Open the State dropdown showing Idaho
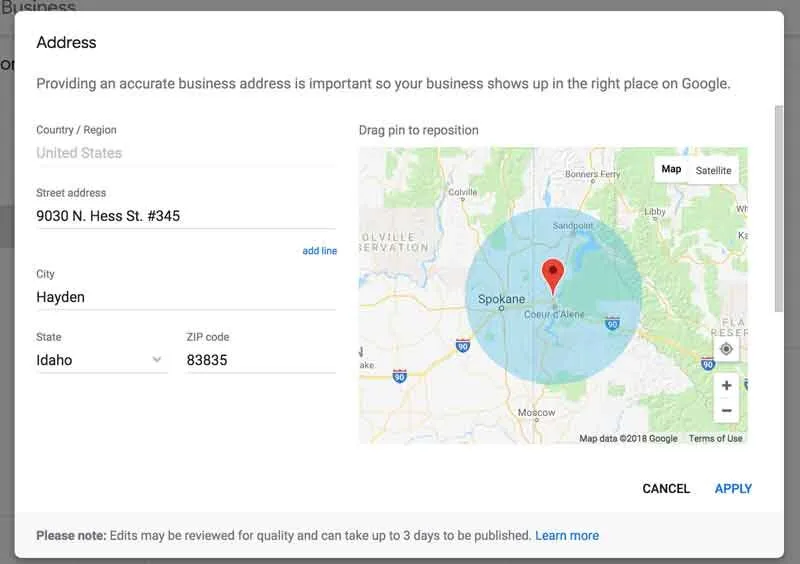Image resolution: width=800 pixels, height=564 pixels. click(x=102, y=360)
